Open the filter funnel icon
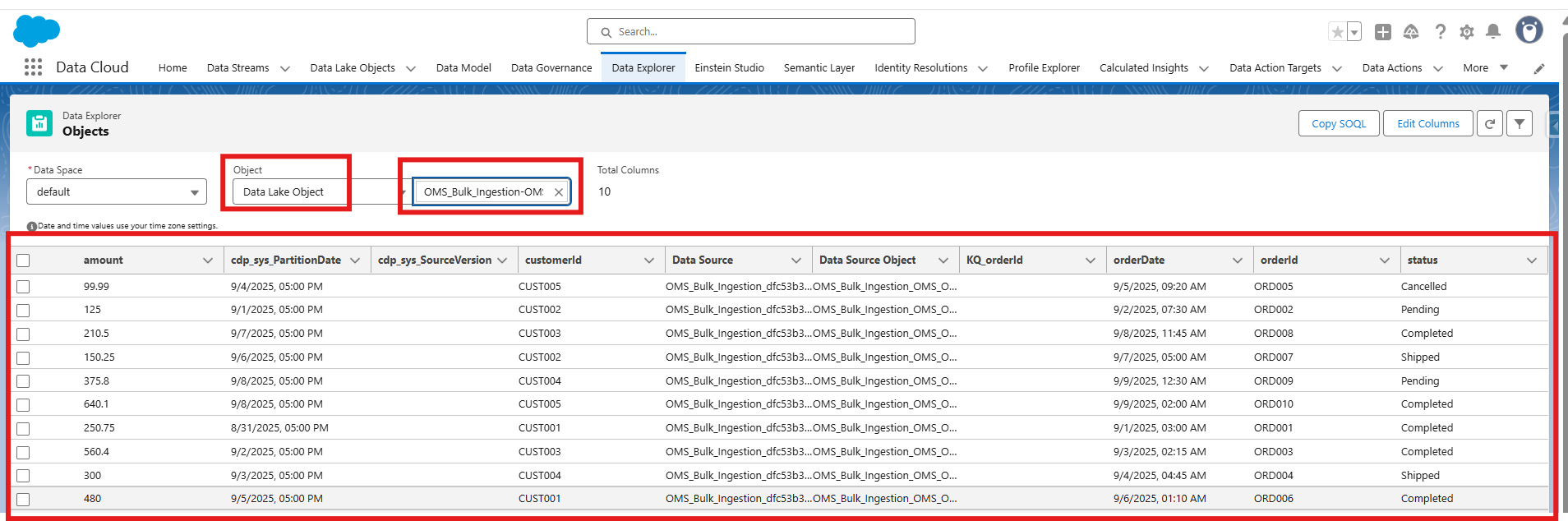Image resolution: width=1568 pixels, height=521 pixels. point(1520,123)
